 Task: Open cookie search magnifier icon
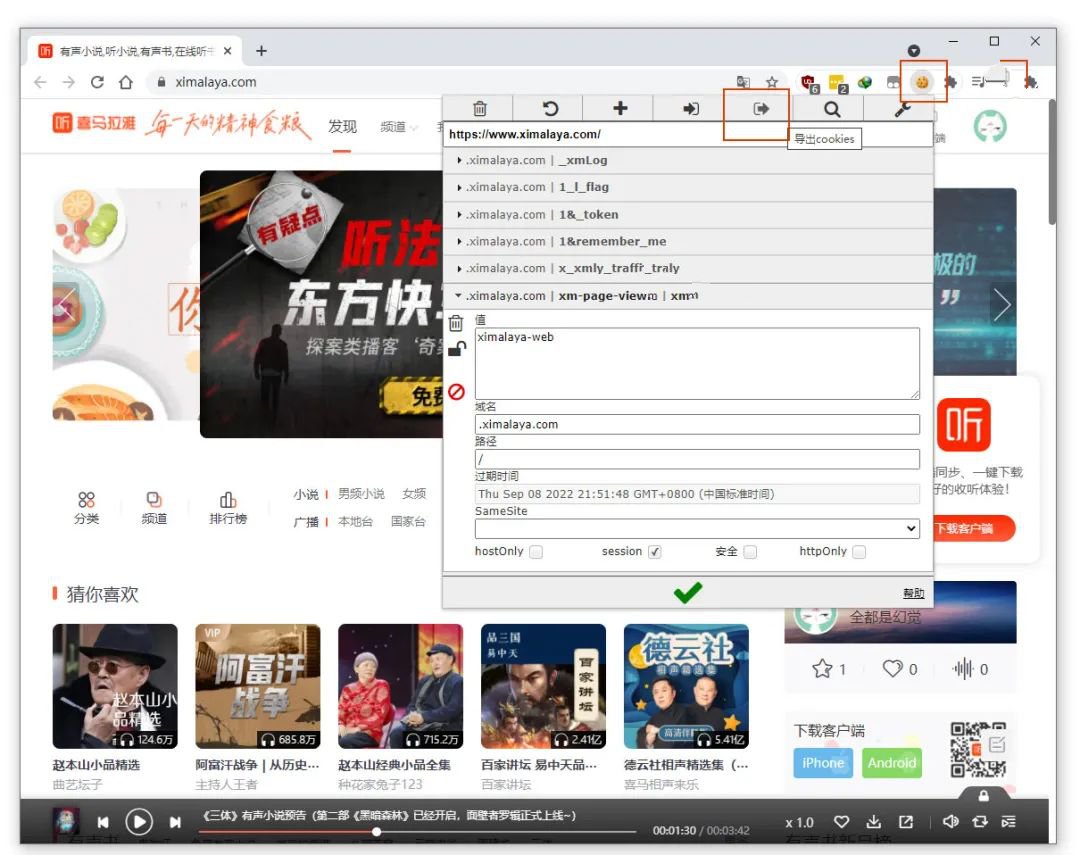(x=832, y=109)
